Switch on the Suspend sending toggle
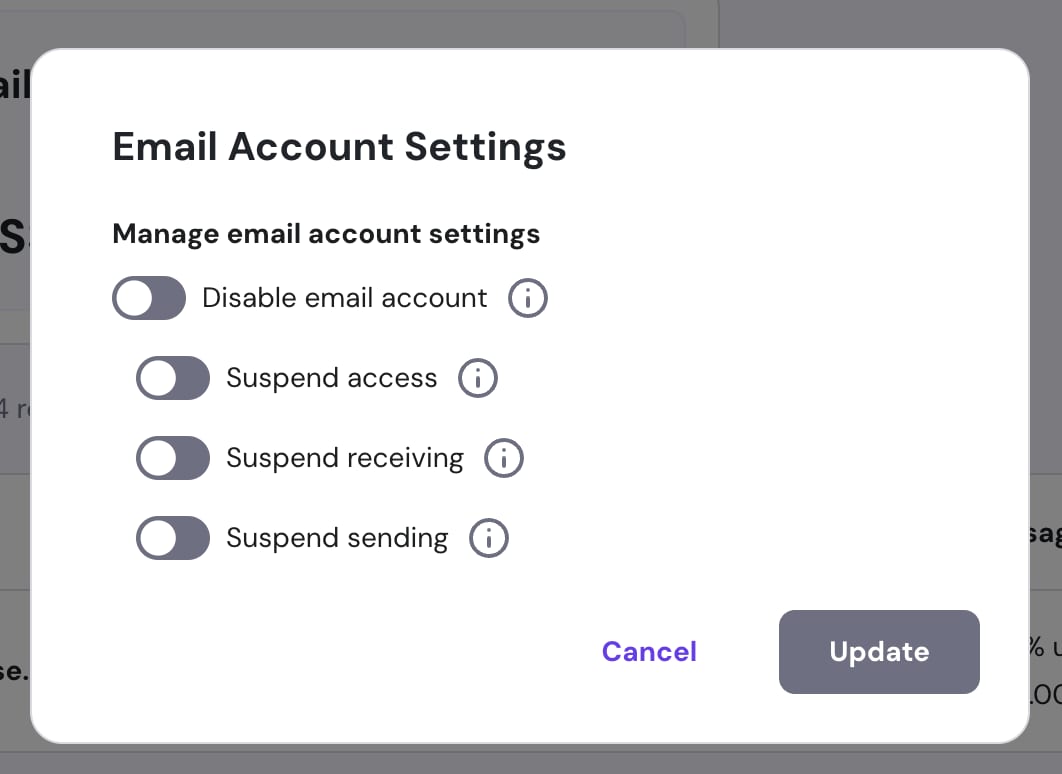This screenshot has width=1062, height=774. (173, 538)
